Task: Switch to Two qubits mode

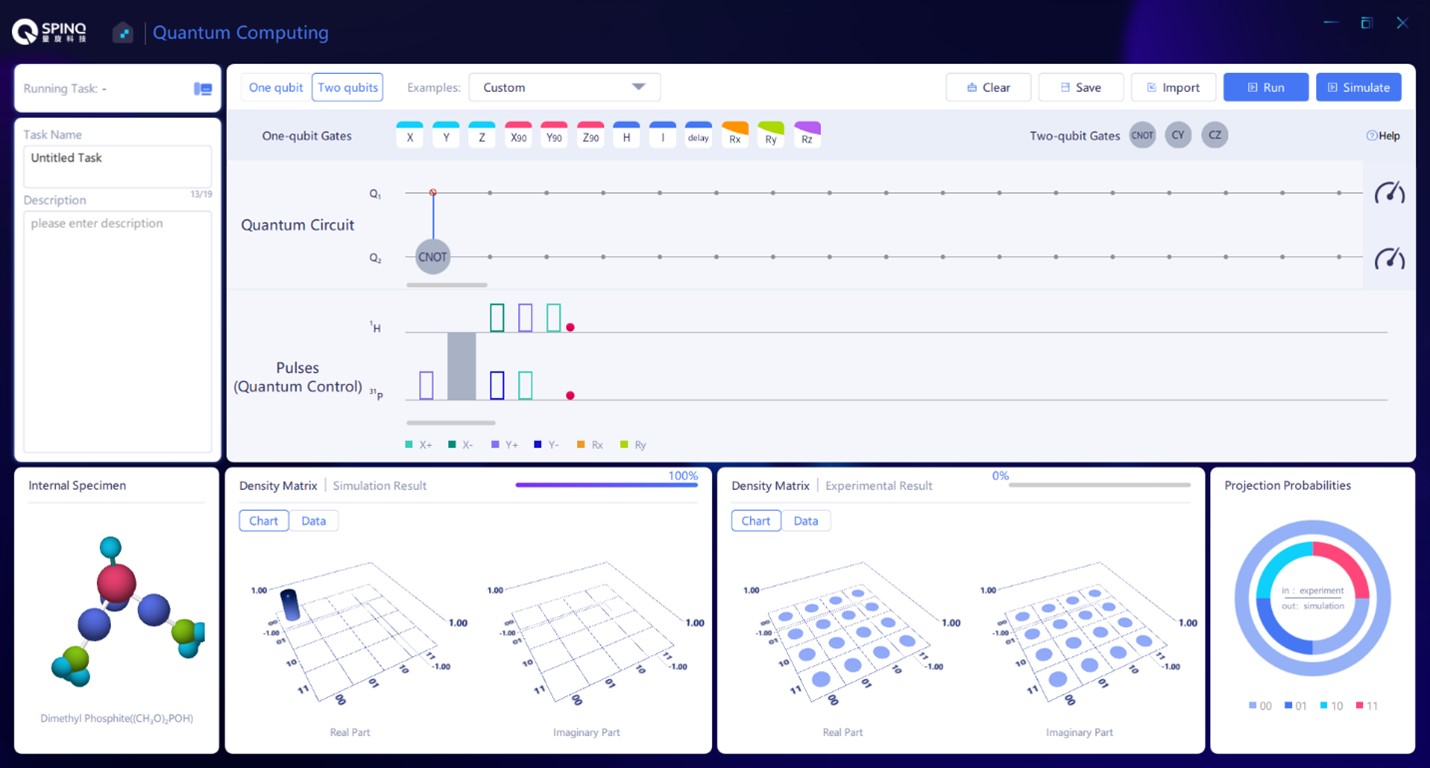Action: click(x=347, y=87)
